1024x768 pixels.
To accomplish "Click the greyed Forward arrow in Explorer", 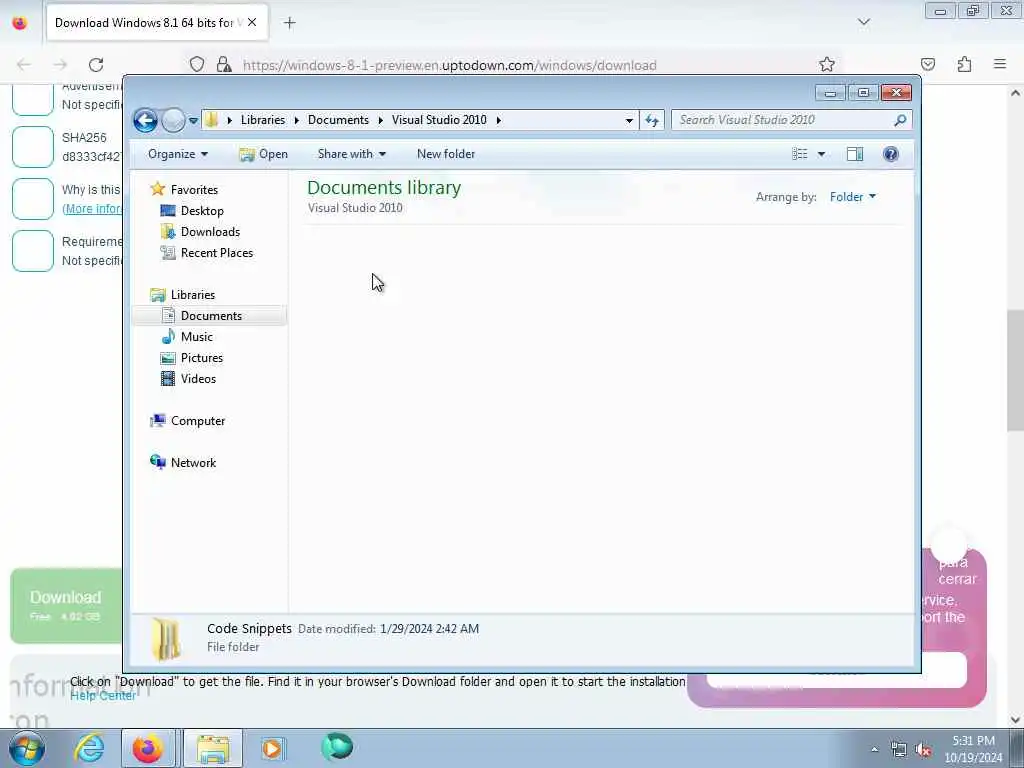I will (173, 120).
